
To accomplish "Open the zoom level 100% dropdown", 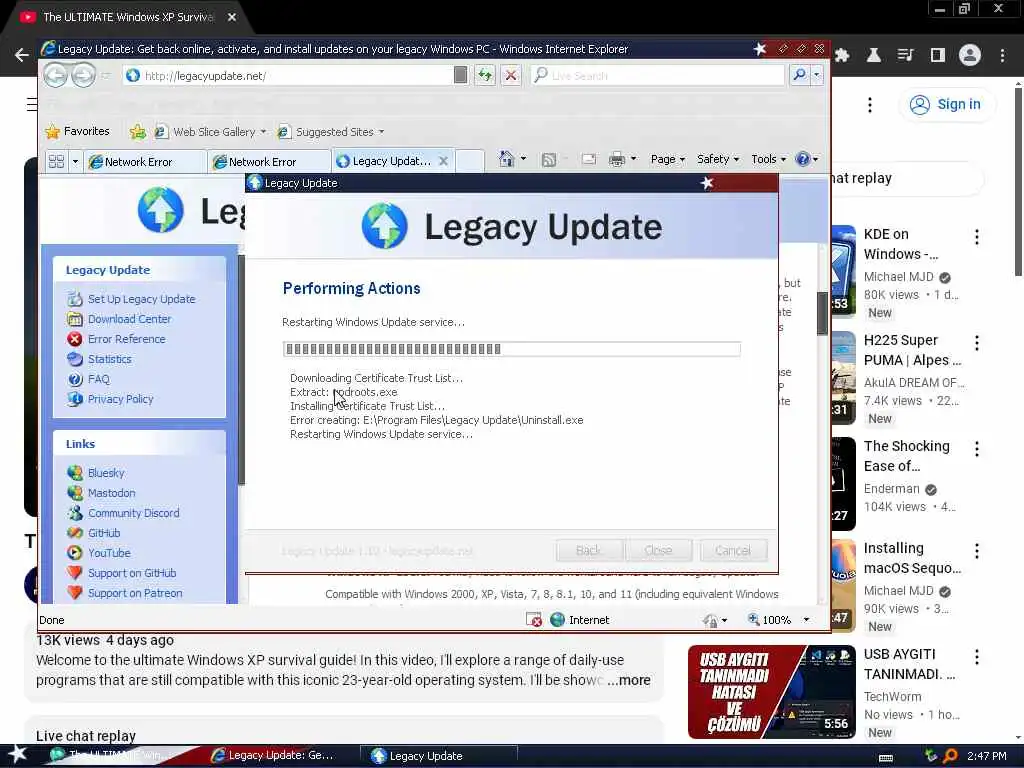I will pyautogui.click(x=807, y=620).
